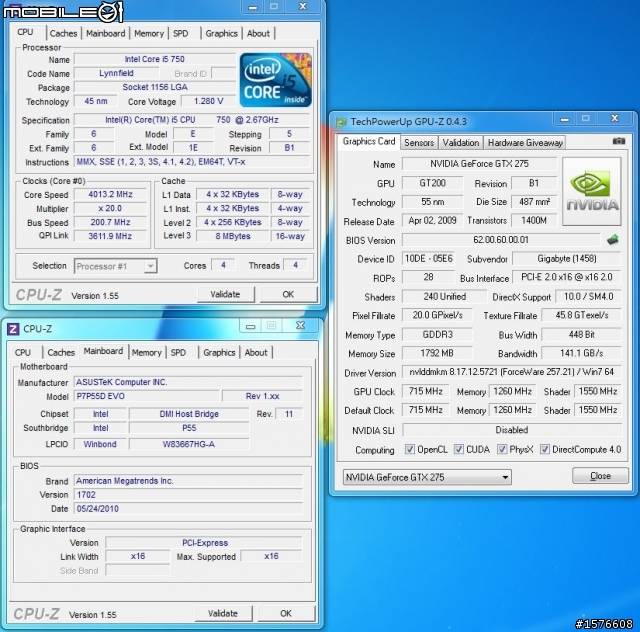Select the GPU-Z Graphics Card tab
The image size is (640, 632).
click(369, 141)
